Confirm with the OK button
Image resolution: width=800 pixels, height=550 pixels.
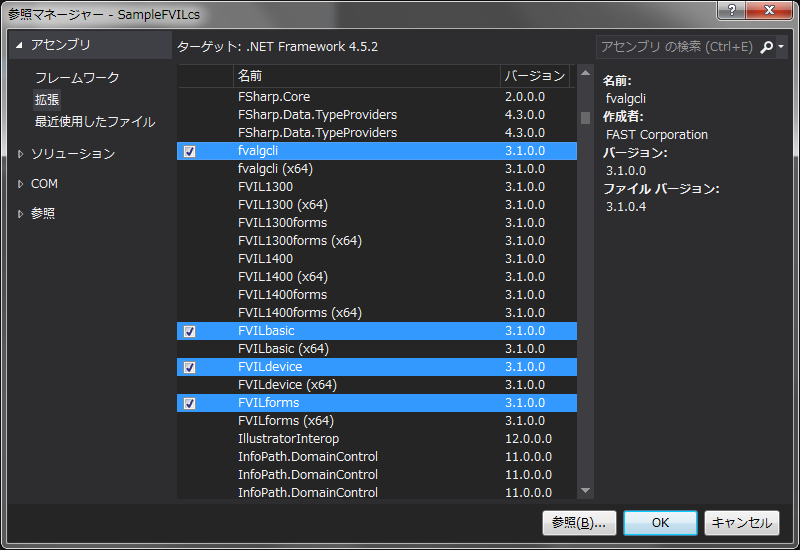(660, 523)
